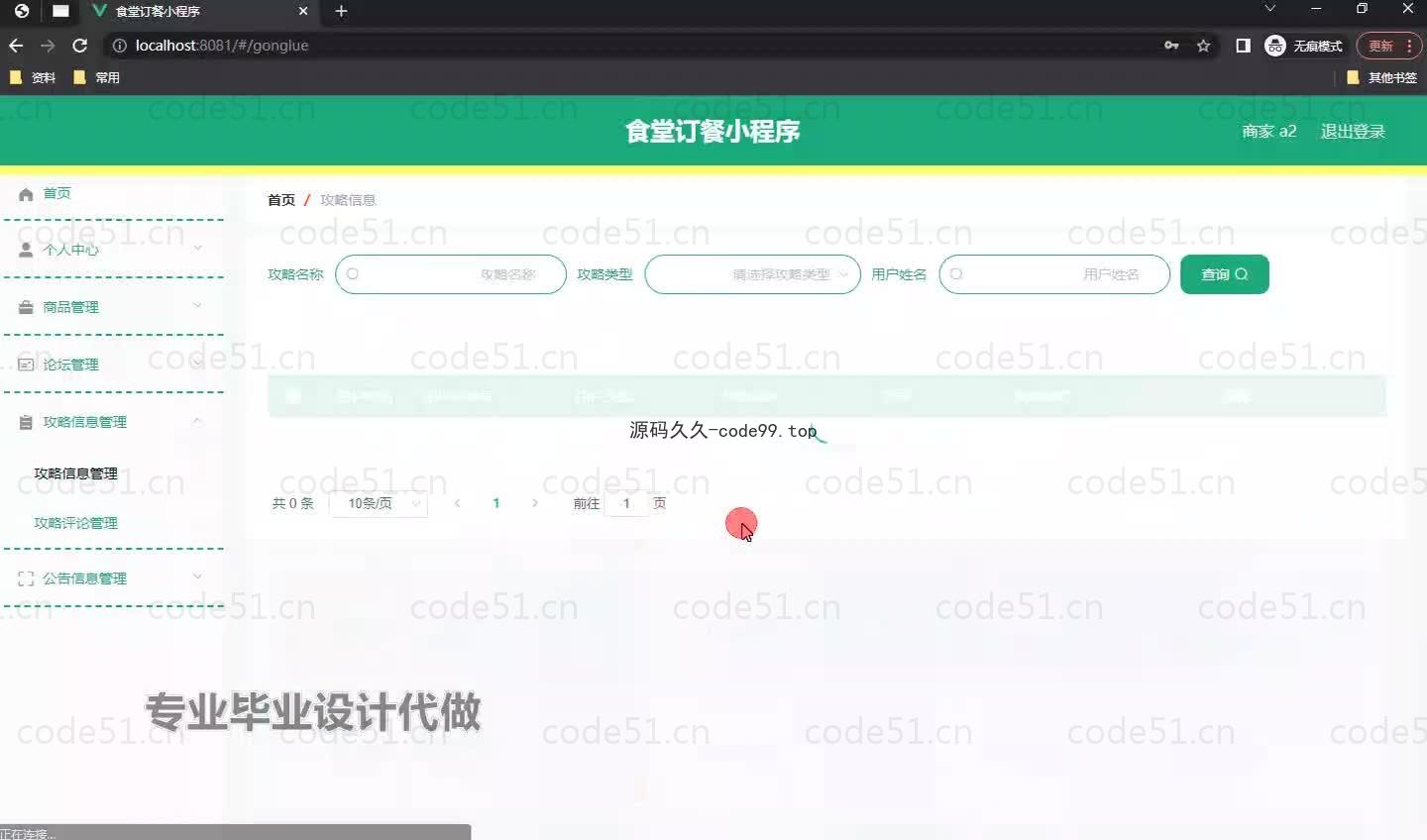
Task: Open browser menu three dots
Action: 1409,46
